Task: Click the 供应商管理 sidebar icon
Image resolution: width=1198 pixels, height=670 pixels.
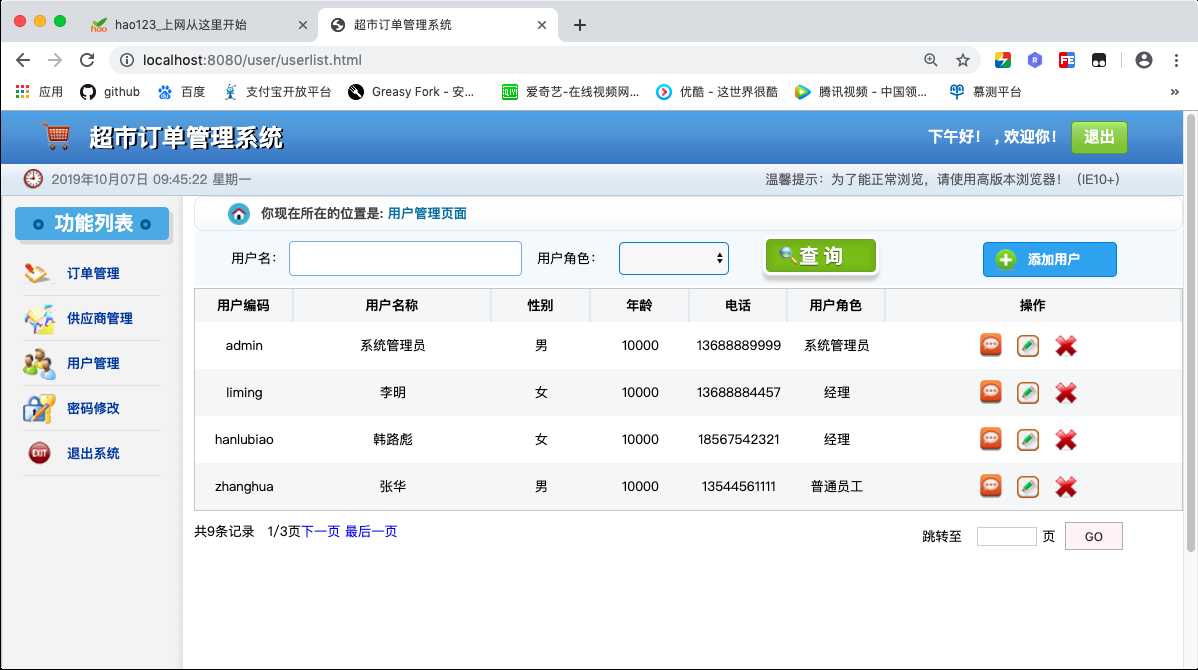Action: click(x=39, y=319)
